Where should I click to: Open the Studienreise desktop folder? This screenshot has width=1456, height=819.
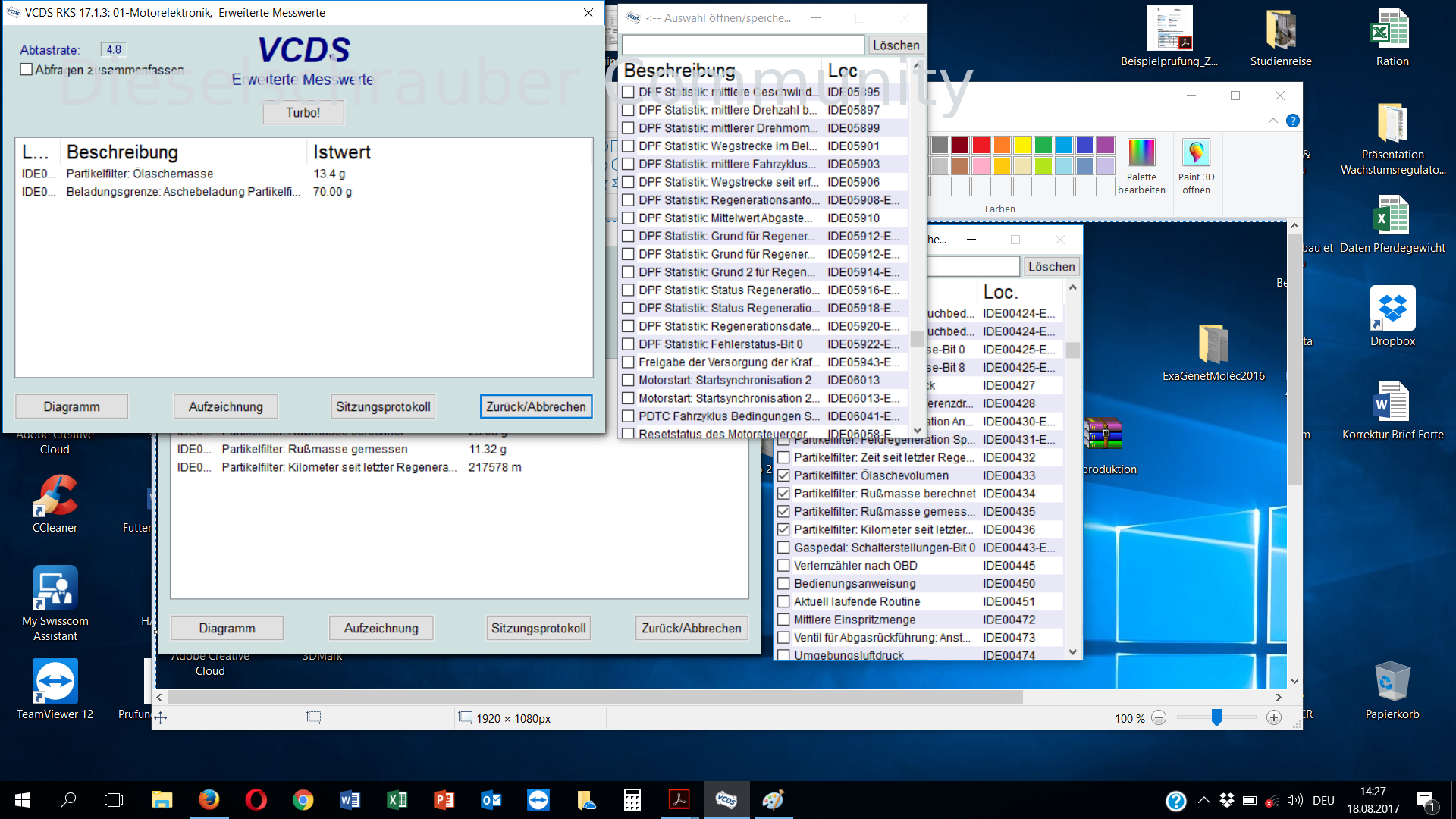coord(1281,36)
